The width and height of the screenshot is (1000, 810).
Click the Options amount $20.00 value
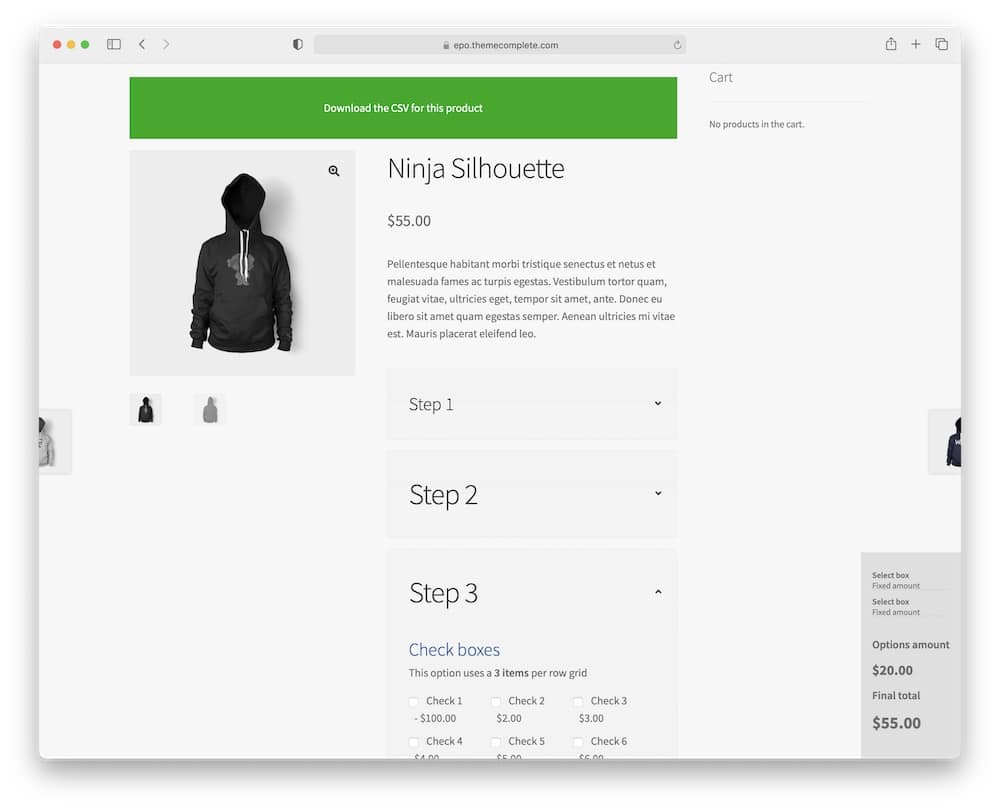892,670
